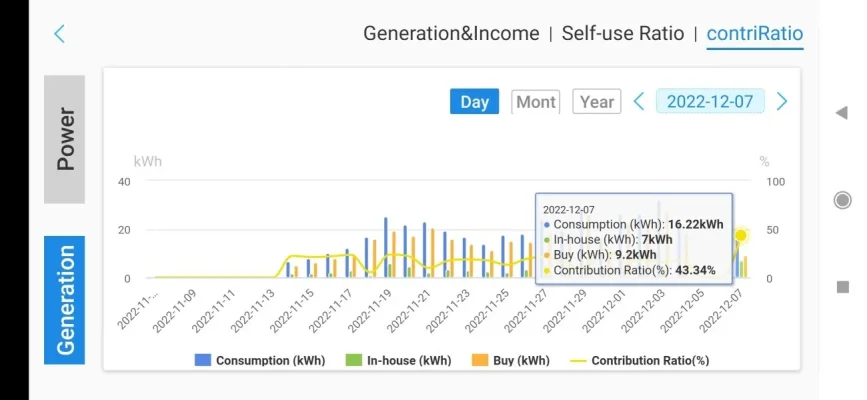The height and width of the screenshot is (400, 867).
Task: Tap tooltip In-house value 7kWh
Action: (657, 240)
